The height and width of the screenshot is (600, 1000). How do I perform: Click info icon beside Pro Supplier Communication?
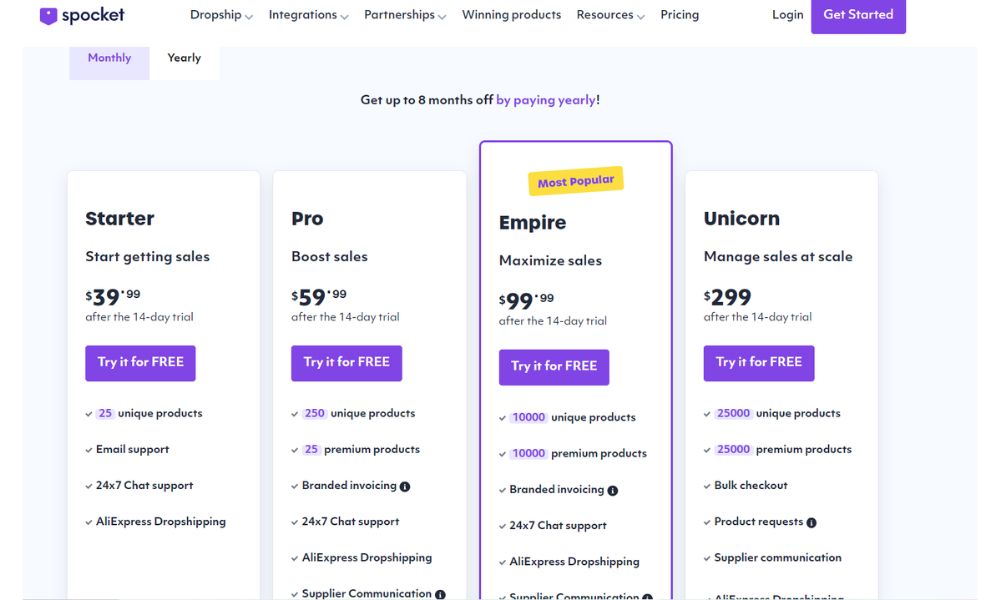point(440,594)
